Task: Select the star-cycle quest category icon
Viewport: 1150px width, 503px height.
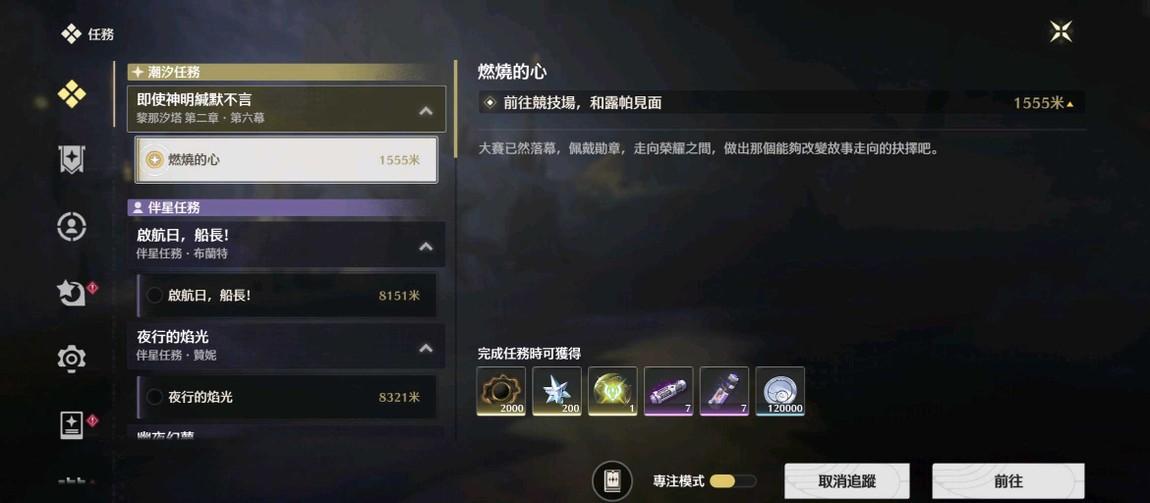Action: (x=72, y=293)
